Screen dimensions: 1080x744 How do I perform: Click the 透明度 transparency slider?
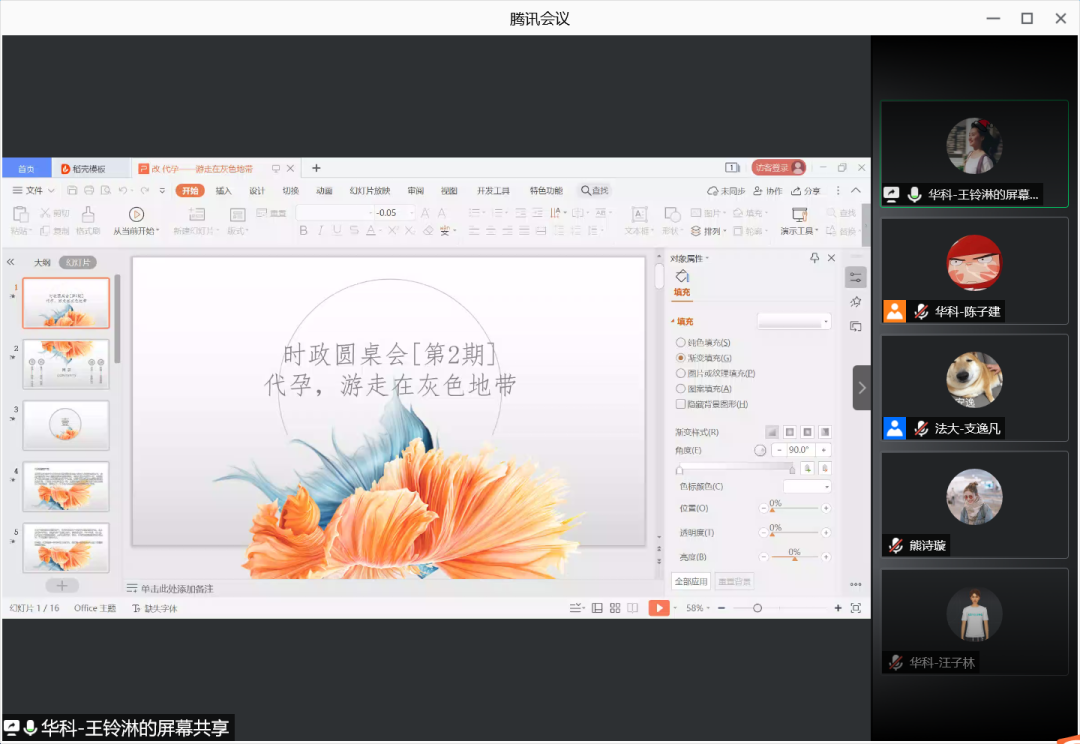[x=794, y=533]
